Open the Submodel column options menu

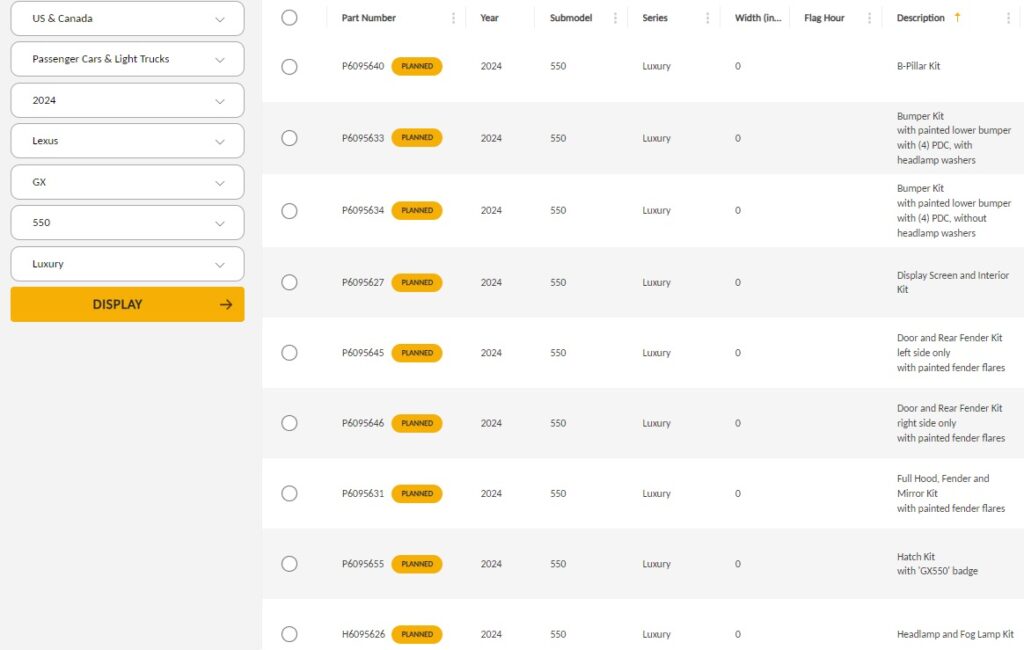pos(615,18)
